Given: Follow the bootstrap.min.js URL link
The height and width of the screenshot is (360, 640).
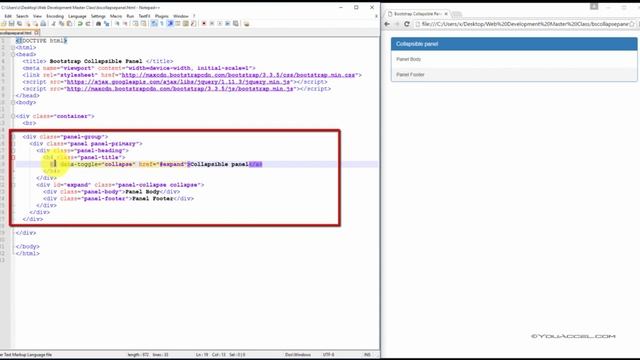Looking at the screenshot, I should pyautogui.click(x=180, y=89).
